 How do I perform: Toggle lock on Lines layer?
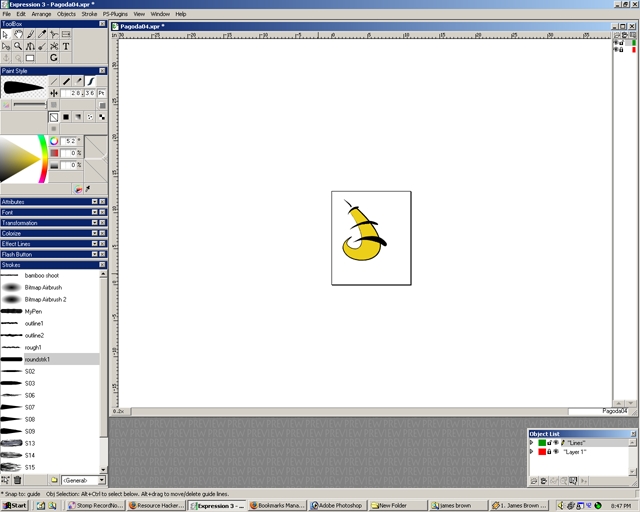(549, 443)
